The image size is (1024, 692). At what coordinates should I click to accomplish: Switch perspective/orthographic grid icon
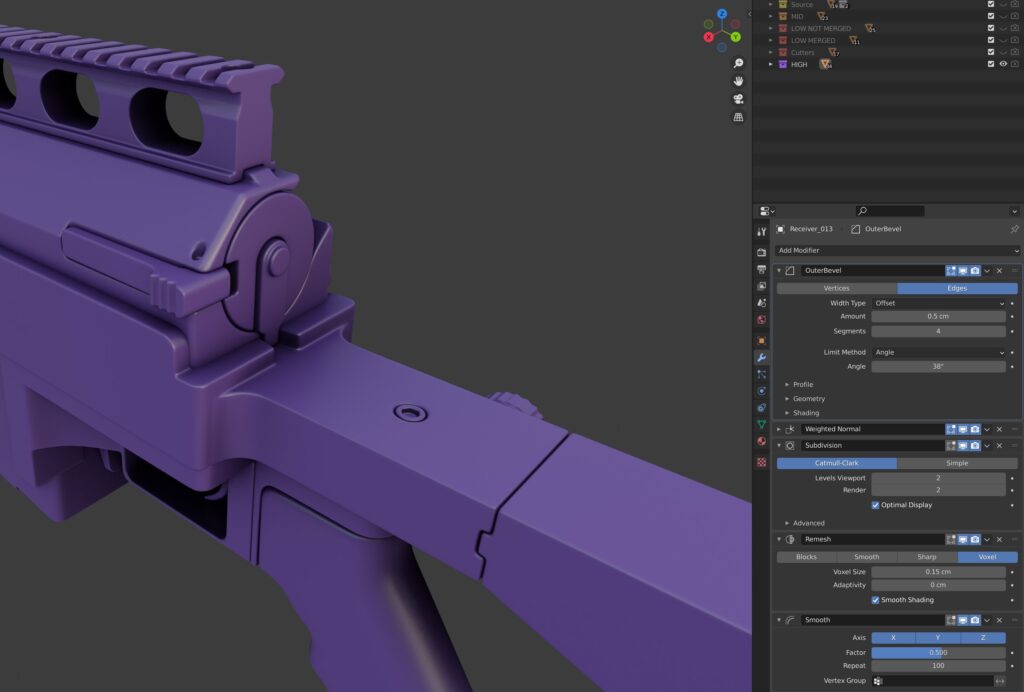click(x=738, y=117)
